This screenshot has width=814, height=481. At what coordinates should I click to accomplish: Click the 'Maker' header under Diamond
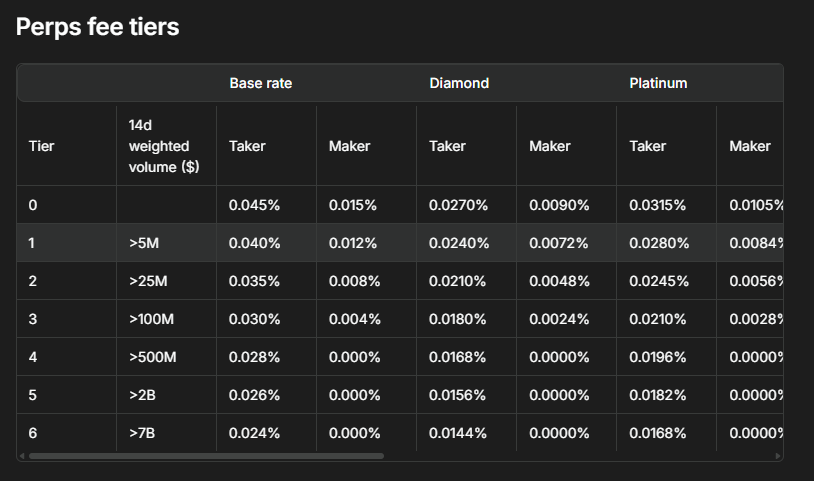pos(550,146)
